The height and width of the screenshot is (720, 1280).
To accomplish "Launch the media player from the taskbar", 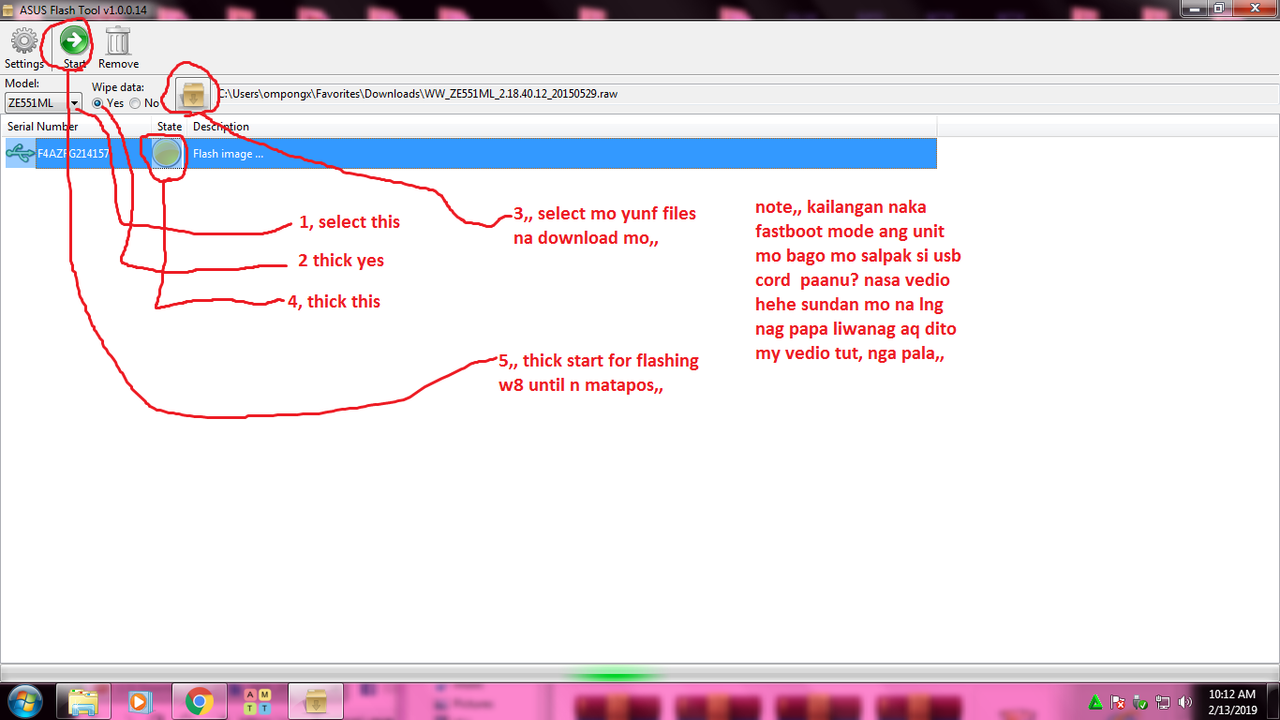I will pos(141,702).
